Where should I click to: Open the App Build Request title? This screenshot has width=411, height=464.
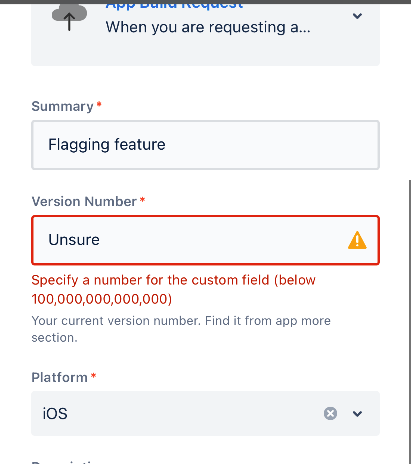pos(174,5)
